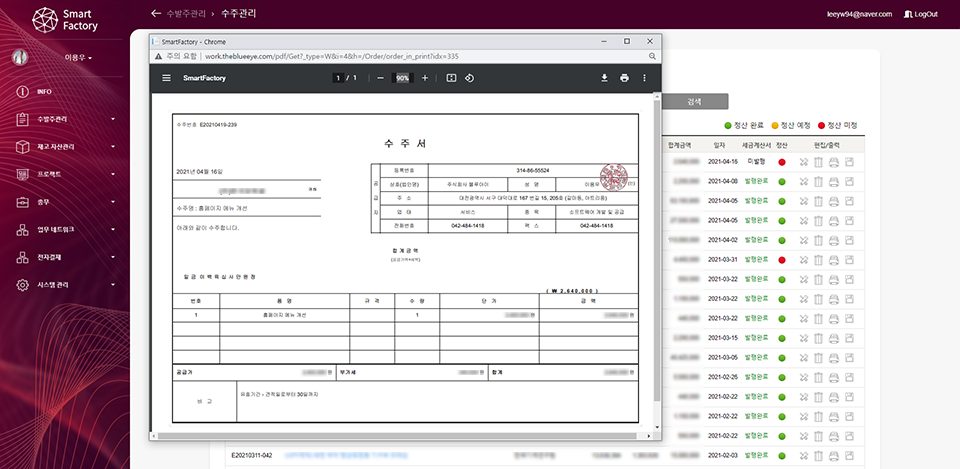This screenshot has width=960, height=469.
Task: Delete the 2021-04-08 order row
Action: (x=818, y=181)
